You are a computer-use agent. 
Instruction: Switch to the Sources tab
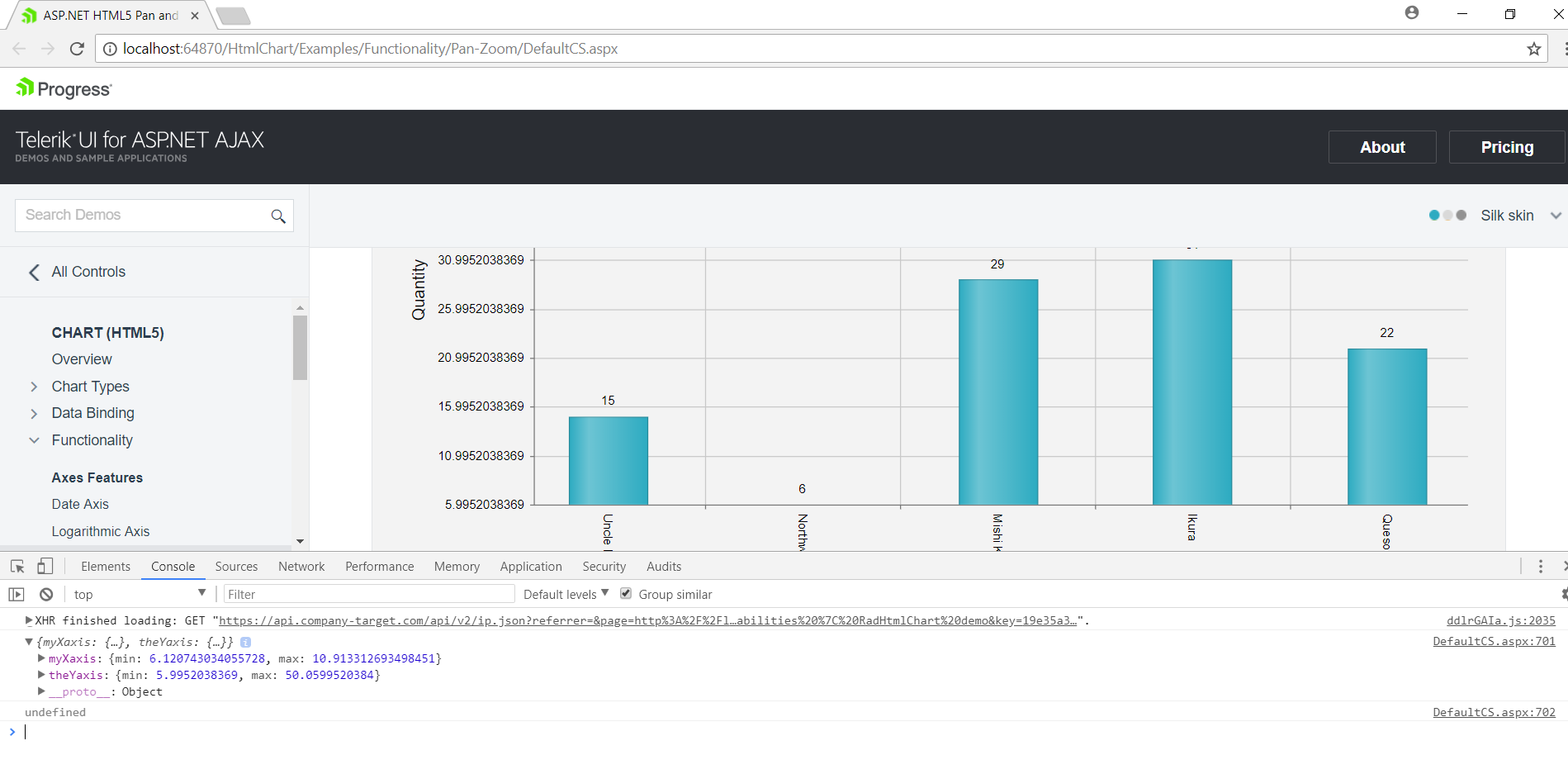coord(236,567)
